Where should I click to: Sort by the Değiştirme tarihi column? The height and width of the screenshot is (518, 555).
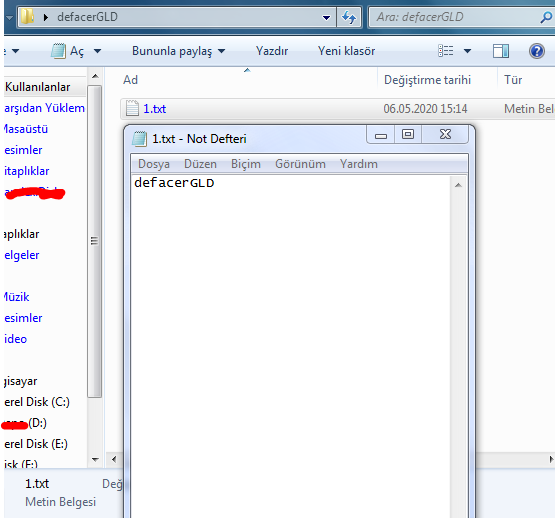pyautogui.click(x=427, y=80)
